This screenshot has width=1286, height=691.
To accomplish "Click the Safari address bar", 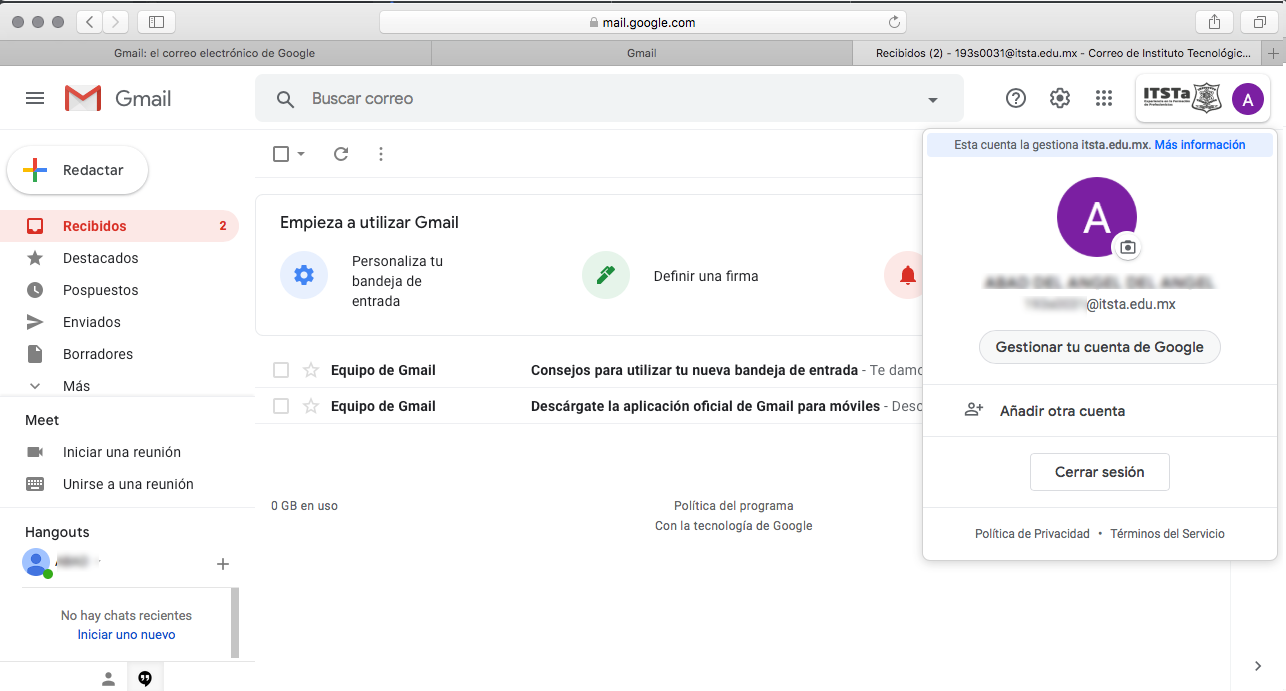I will point(642,22).
